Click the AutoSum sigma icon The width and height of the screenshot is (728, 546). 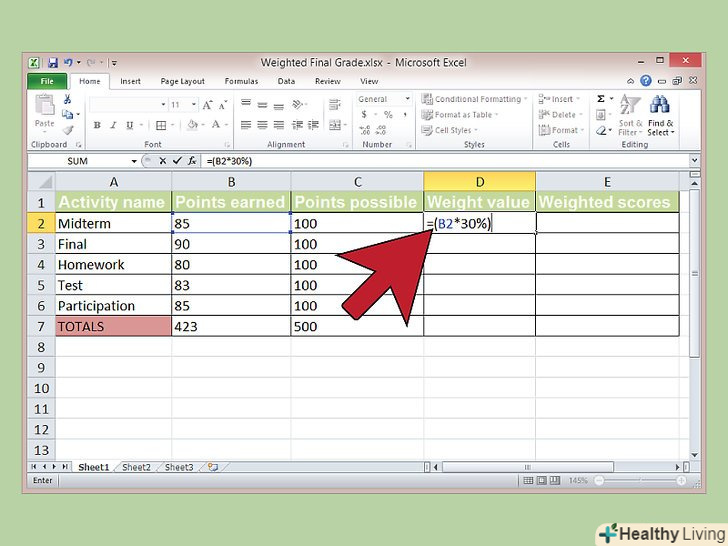[x=601, y=99]
